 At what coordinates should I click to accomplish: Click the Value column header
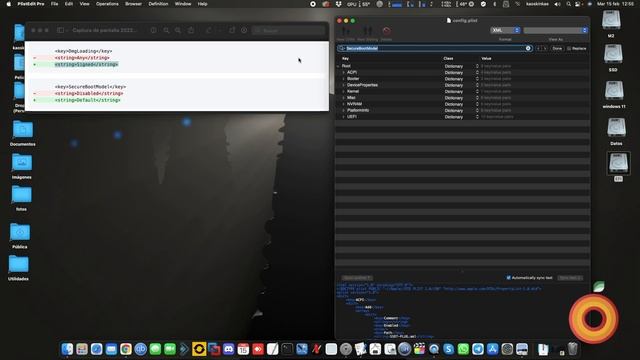pyautogui.click(x=486, y=58)
